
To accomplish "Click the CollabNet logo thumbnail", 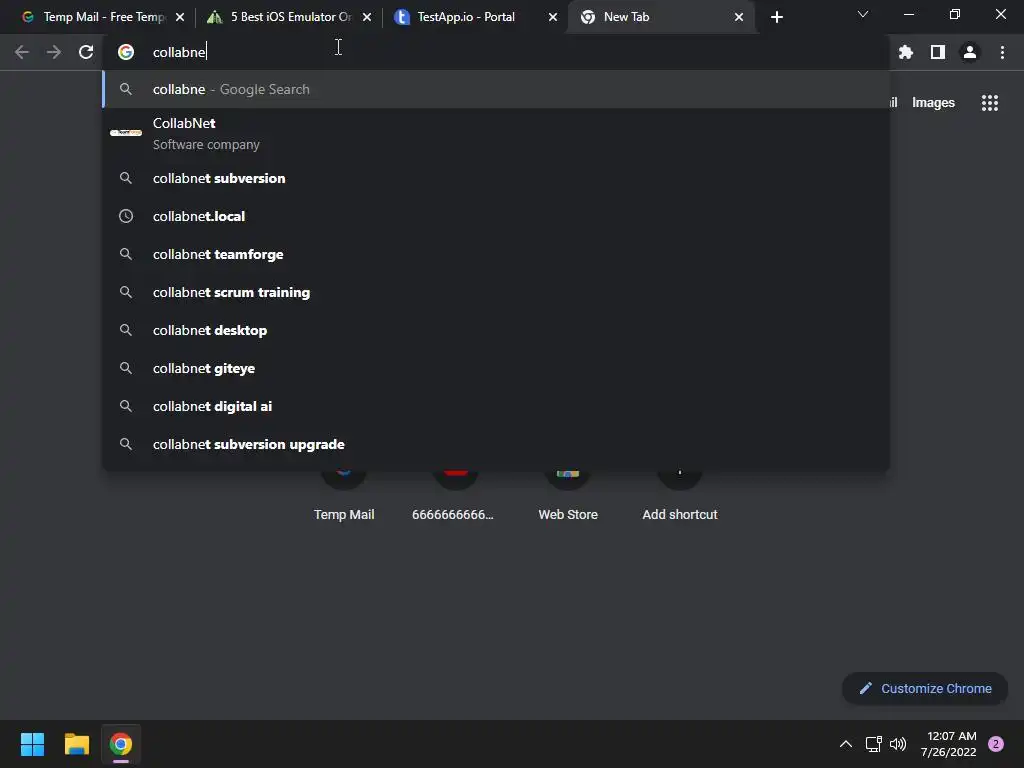I will (x=126, y=133).
